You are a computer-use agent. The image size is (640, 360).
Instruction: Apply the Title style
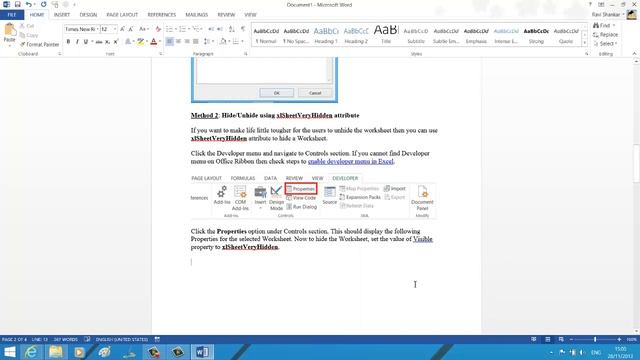point(386,35)
